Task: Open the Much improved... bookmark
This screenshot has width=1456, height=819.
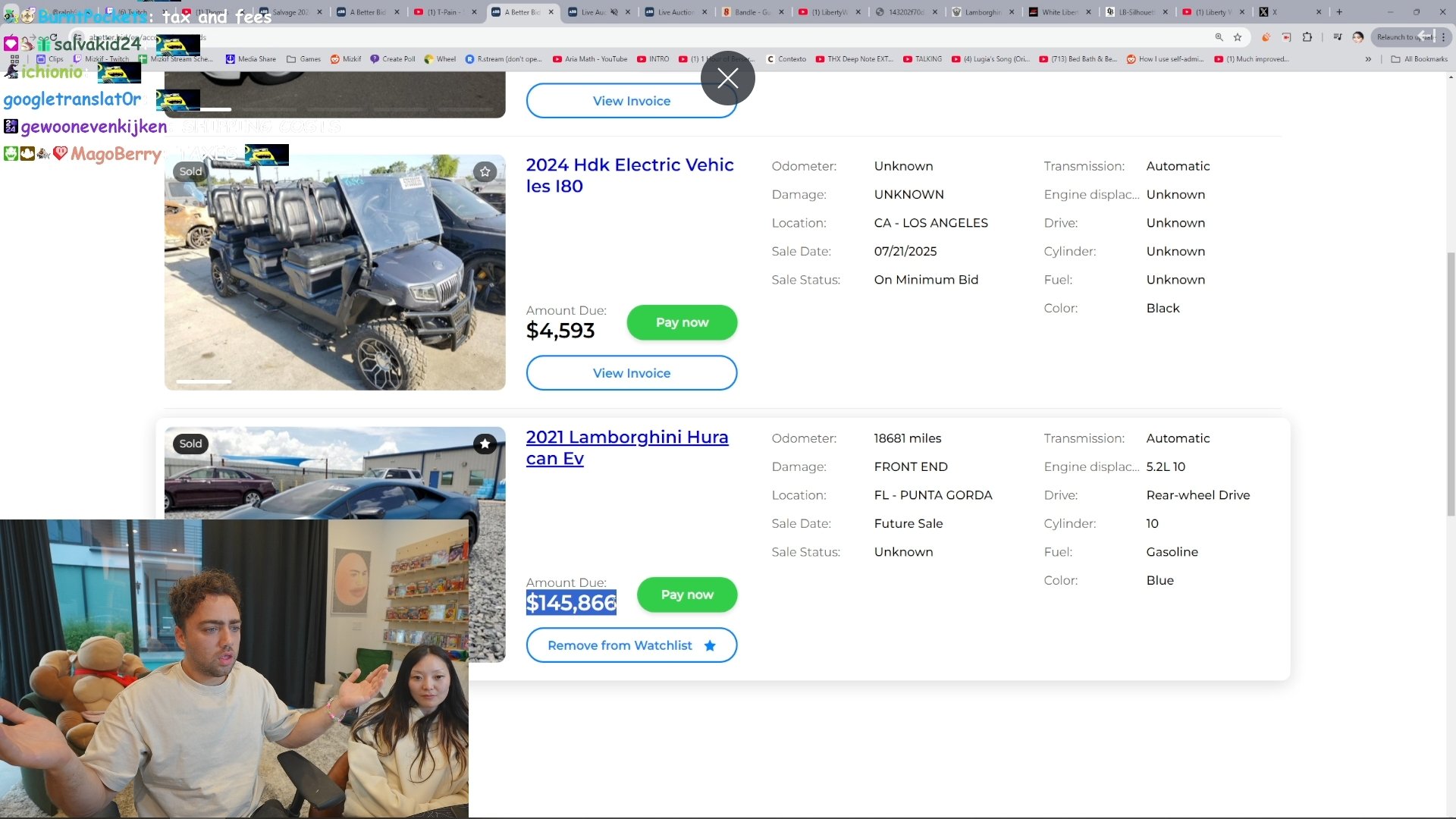Action: coord(1252,59)
